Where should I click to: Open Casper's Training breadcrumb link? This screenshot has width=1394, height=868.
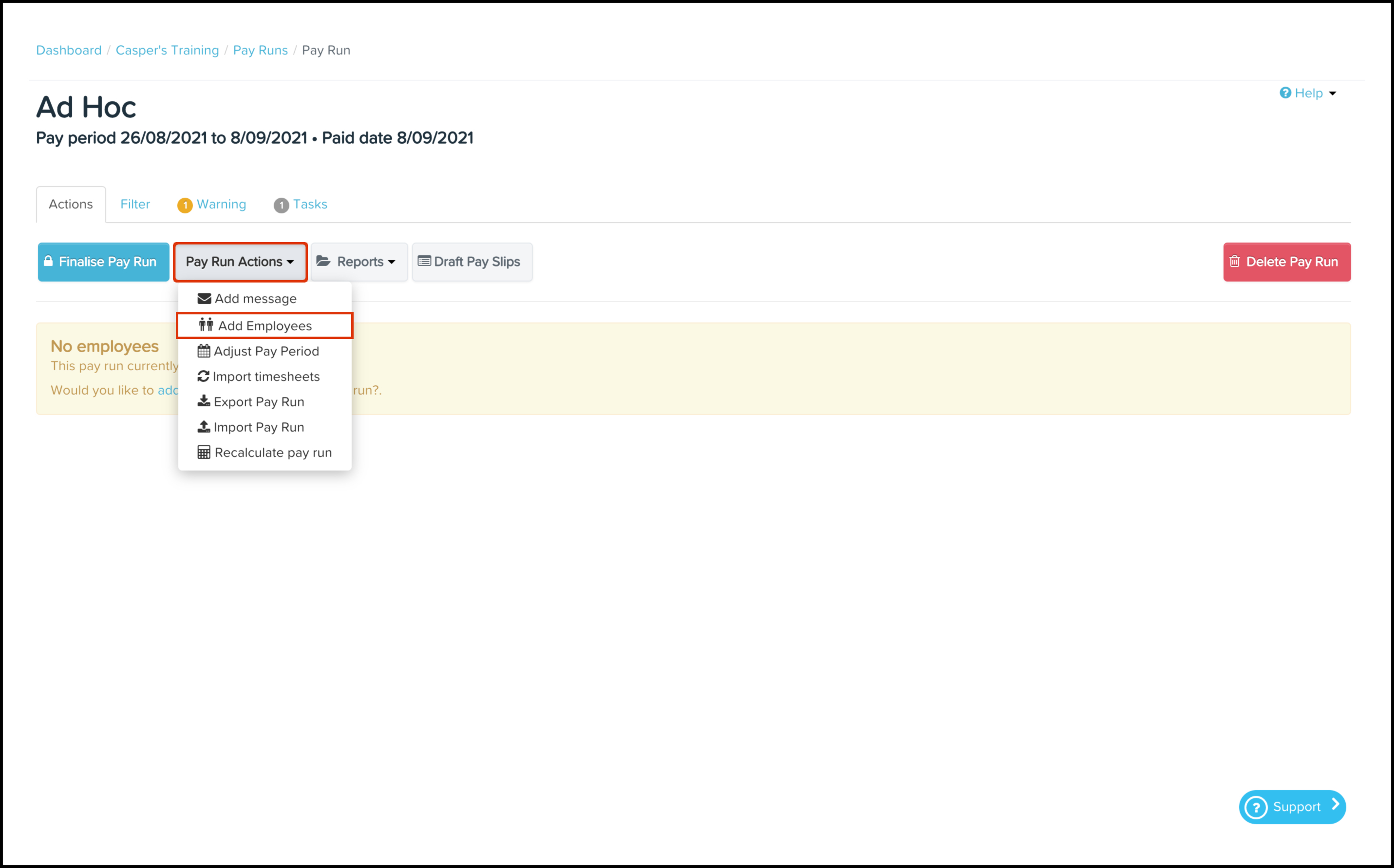(x=167, y=50)
